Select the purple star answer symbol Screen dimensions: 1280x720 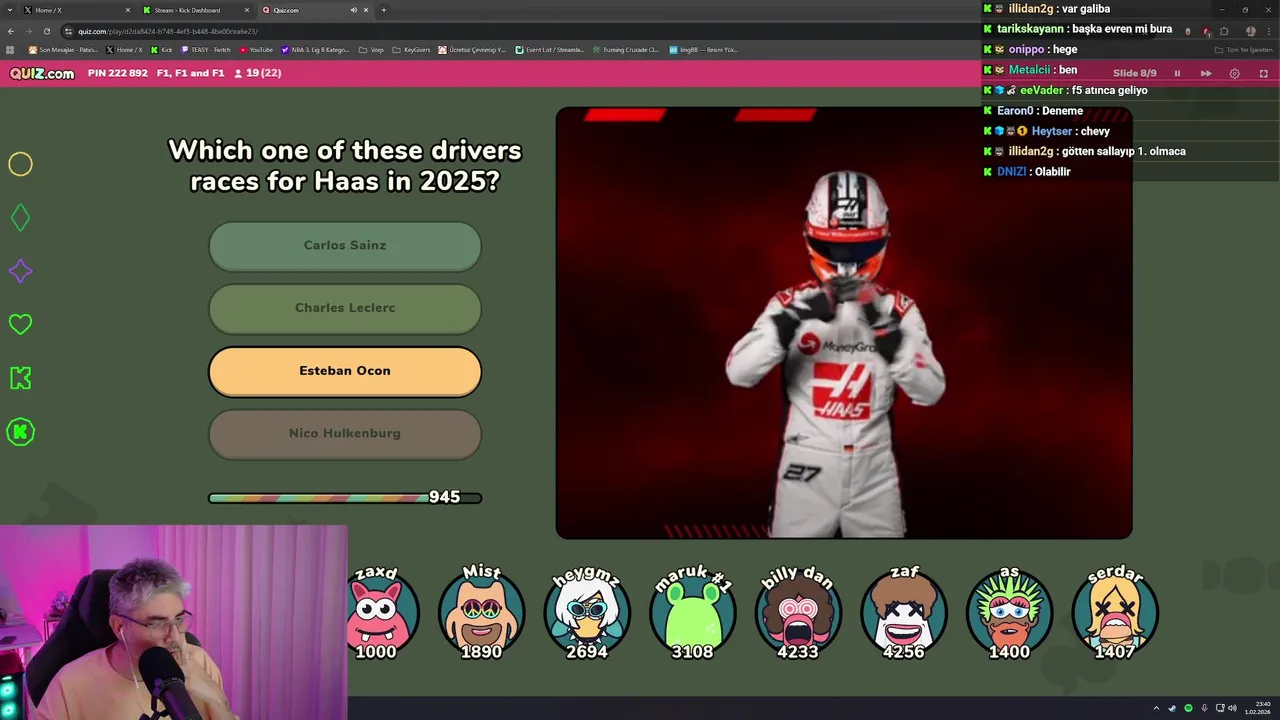(x=20, y=271)
